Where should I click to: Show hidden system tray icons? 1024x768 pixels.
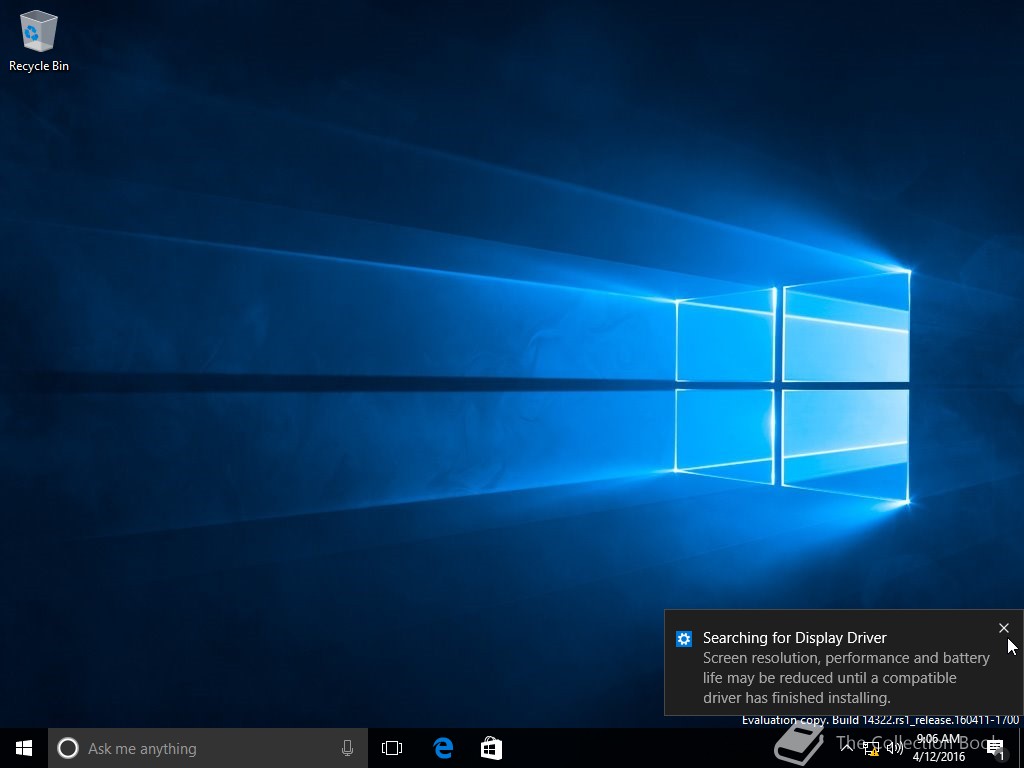(846, 748)
